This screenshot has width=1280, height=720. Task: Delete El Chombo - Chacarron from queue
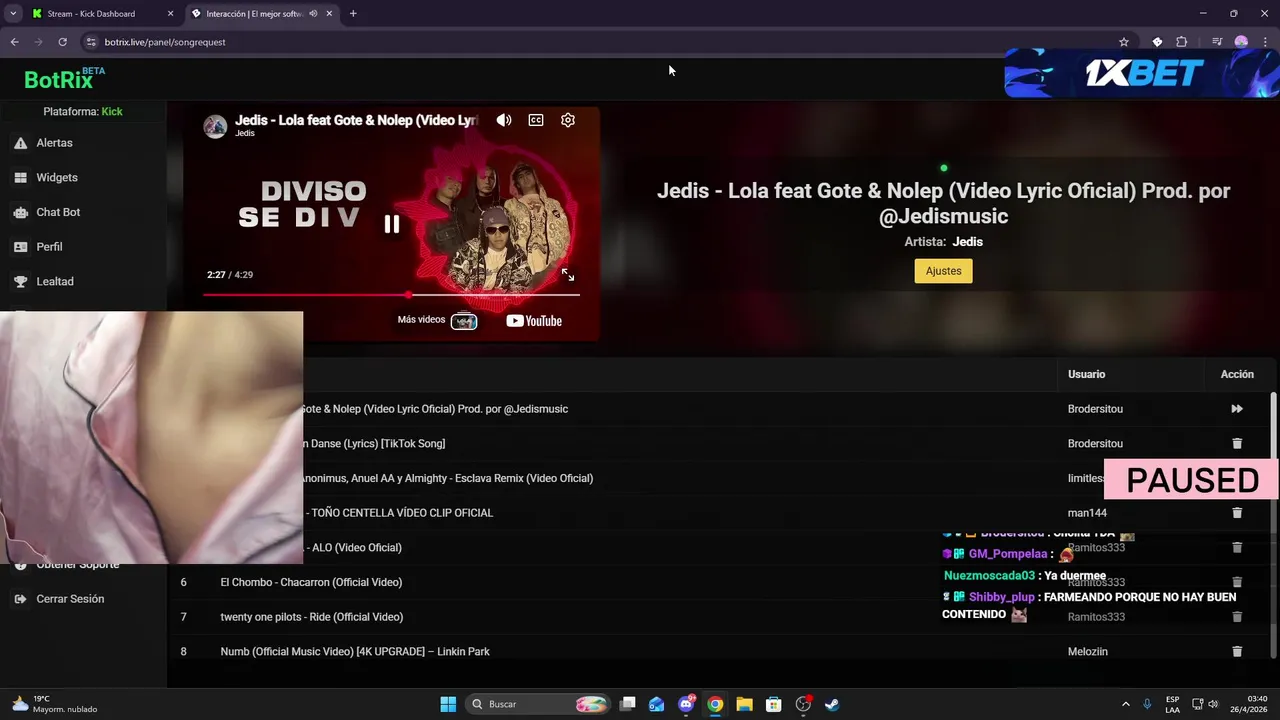click(x=1237, y=582)
